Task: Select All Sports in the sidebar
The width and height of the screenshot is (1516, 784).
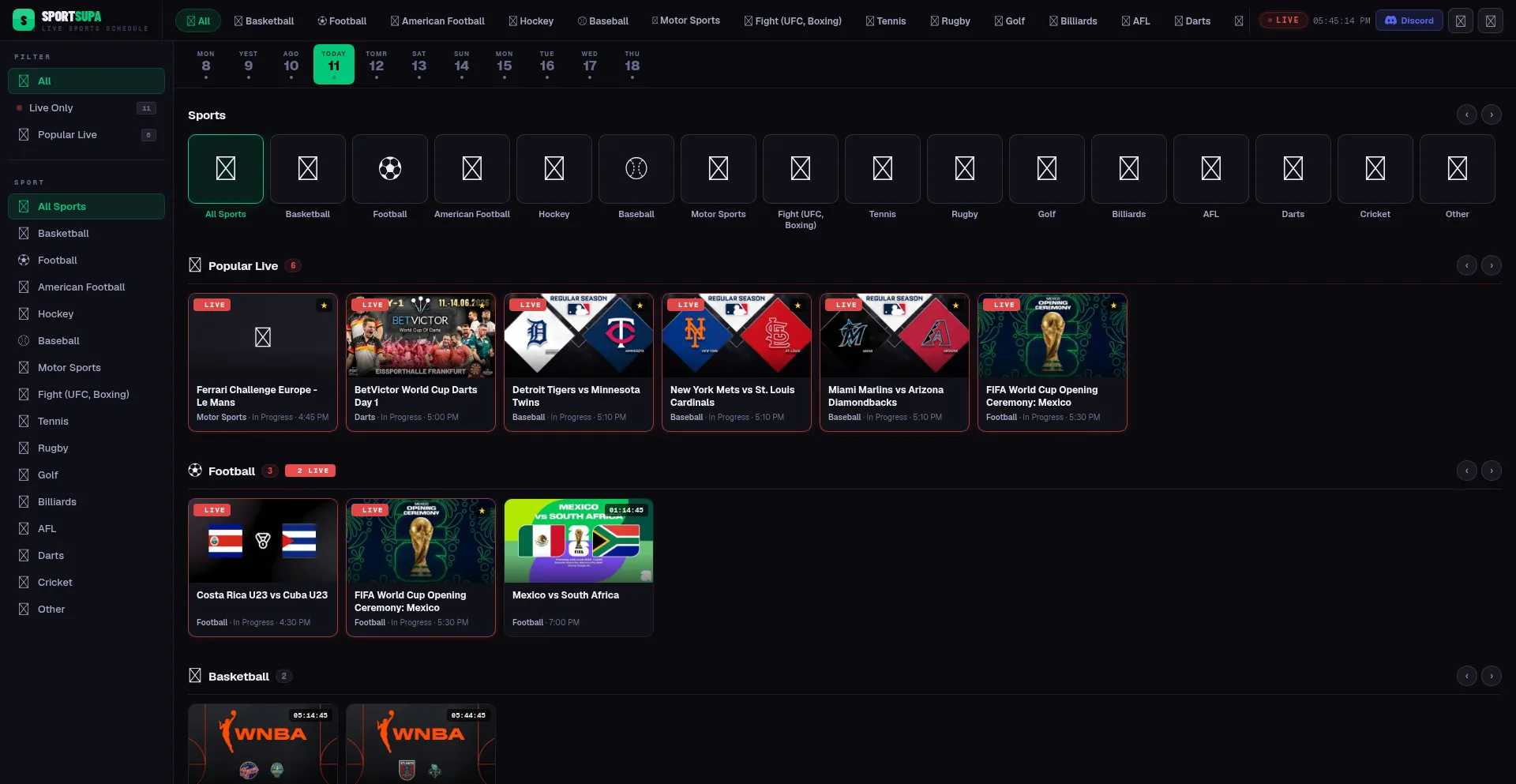Action: tap(86, 206)
